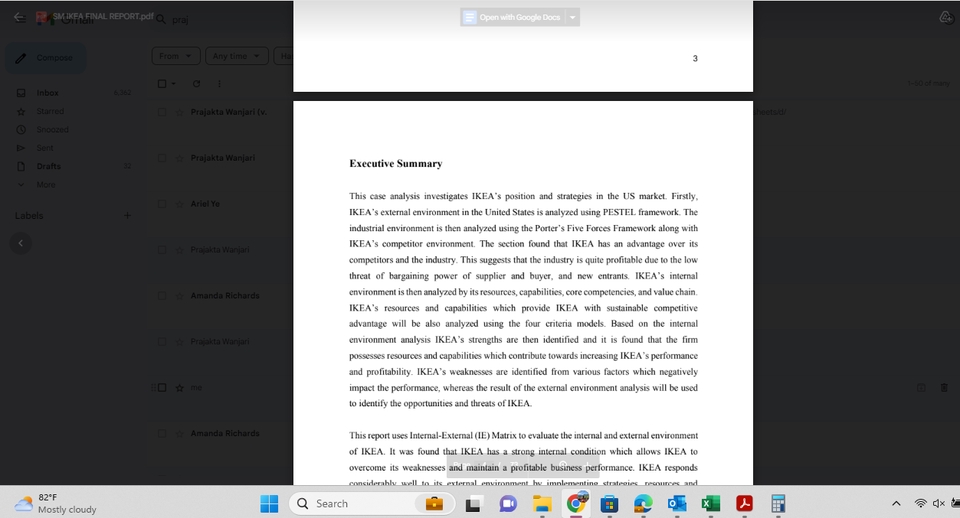Click the page number 3 in the PDF
This screenshot has height=518, width=960.
[695, 58]
